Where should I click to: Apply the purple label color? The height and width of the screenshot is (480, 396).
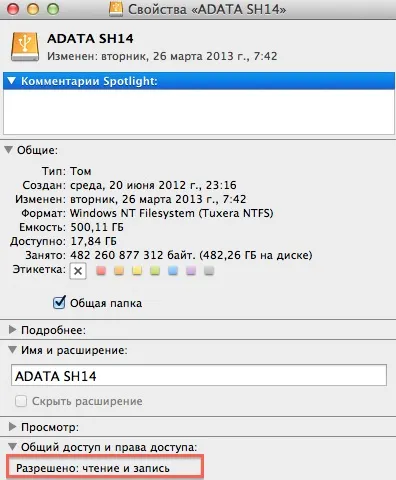click(191, 270)
